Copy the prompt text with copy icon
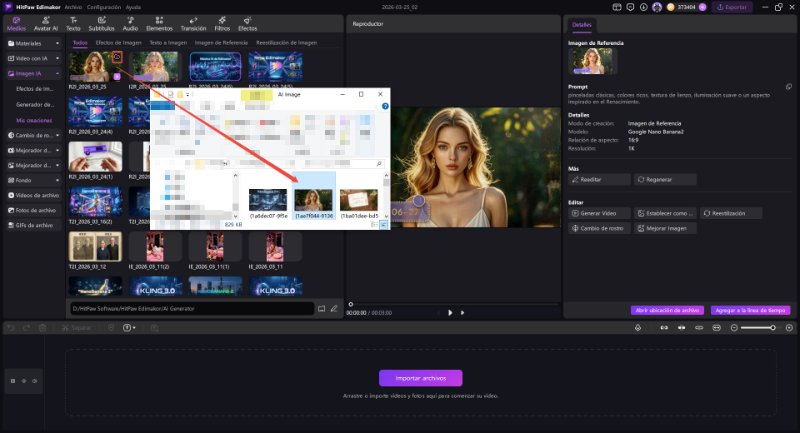Screen dimensions: 800x433 [x=789, y=87]
